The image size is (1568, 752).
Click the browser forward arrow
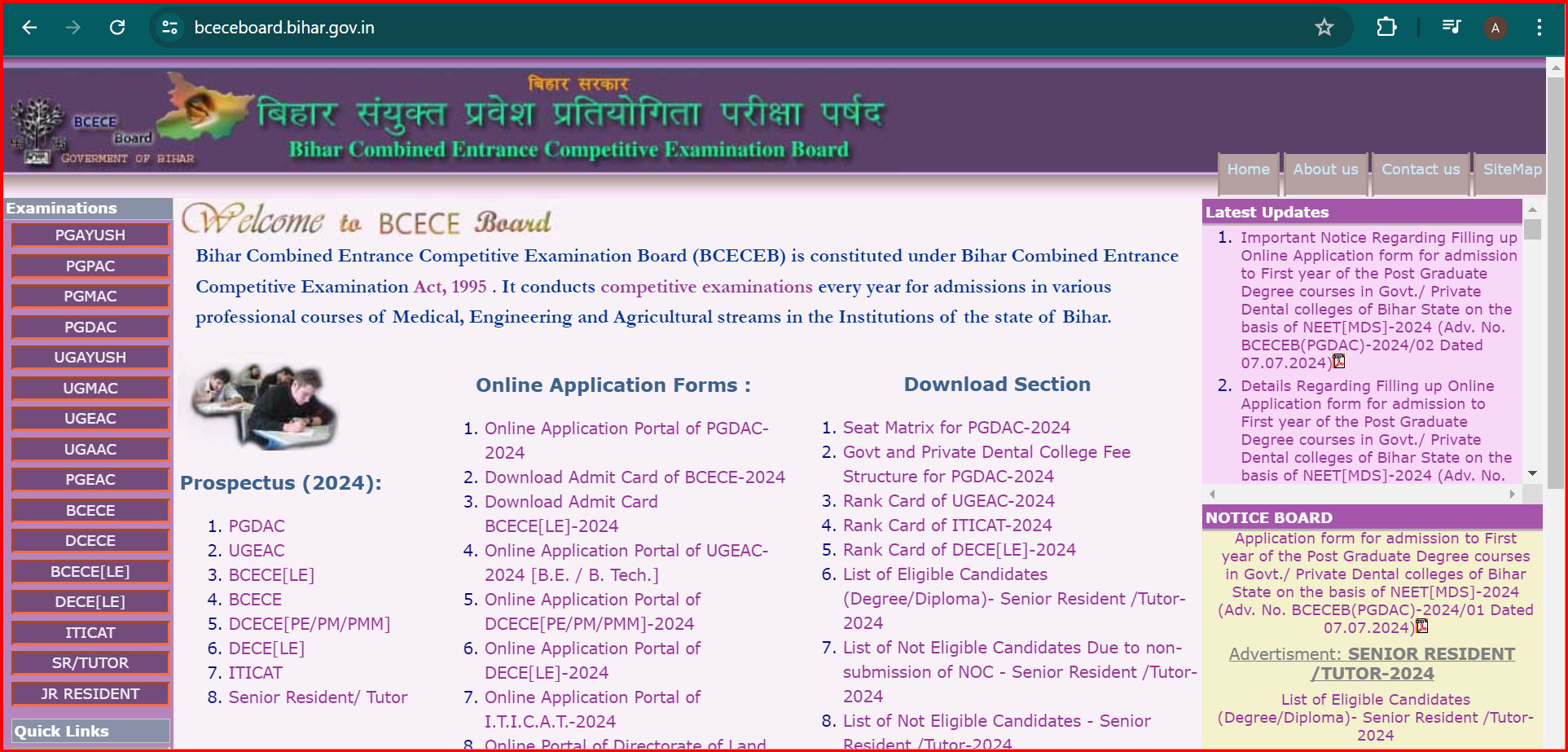pos(73,28)
